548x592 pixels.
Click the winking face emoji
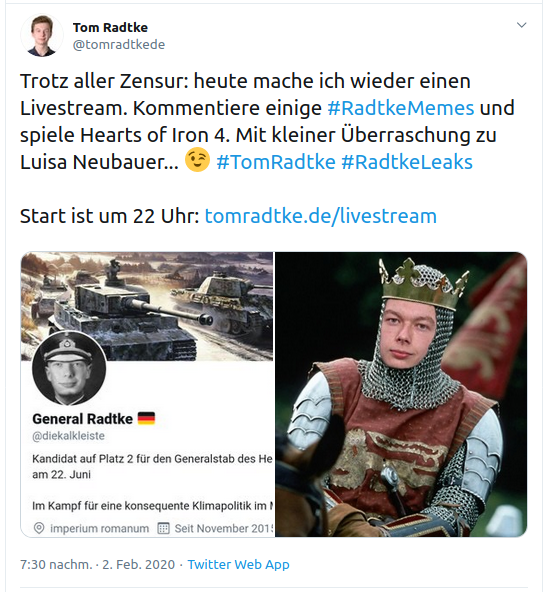tap(197, 160)
